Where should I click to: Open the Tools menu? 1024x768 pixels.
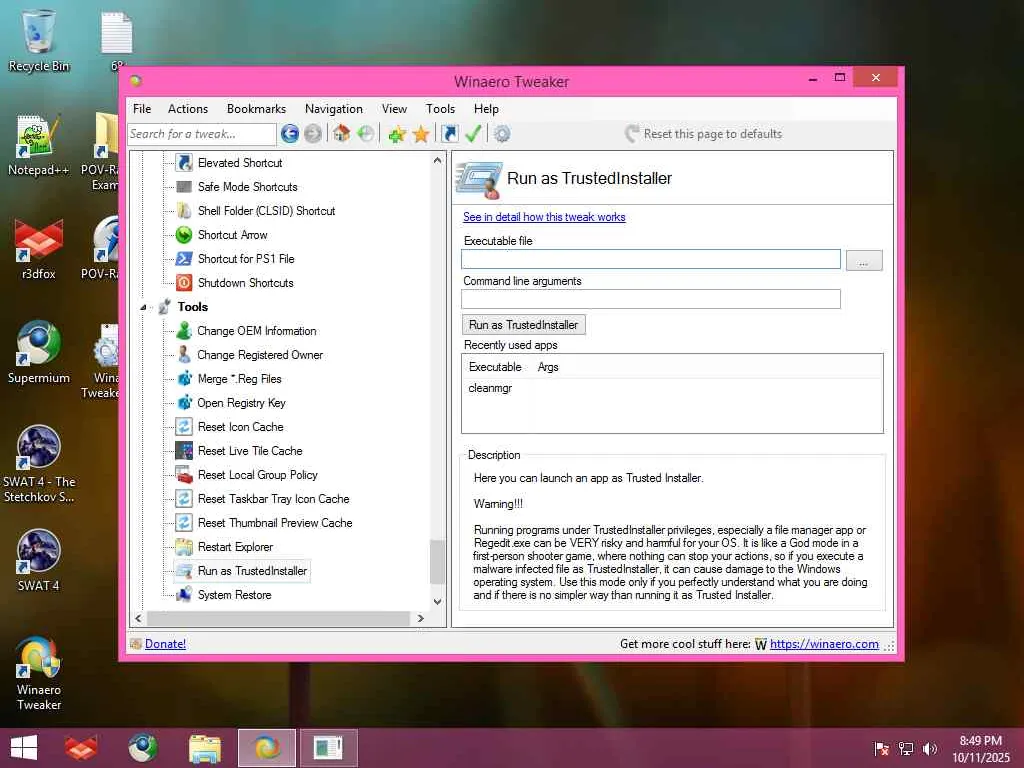[440, 109]
